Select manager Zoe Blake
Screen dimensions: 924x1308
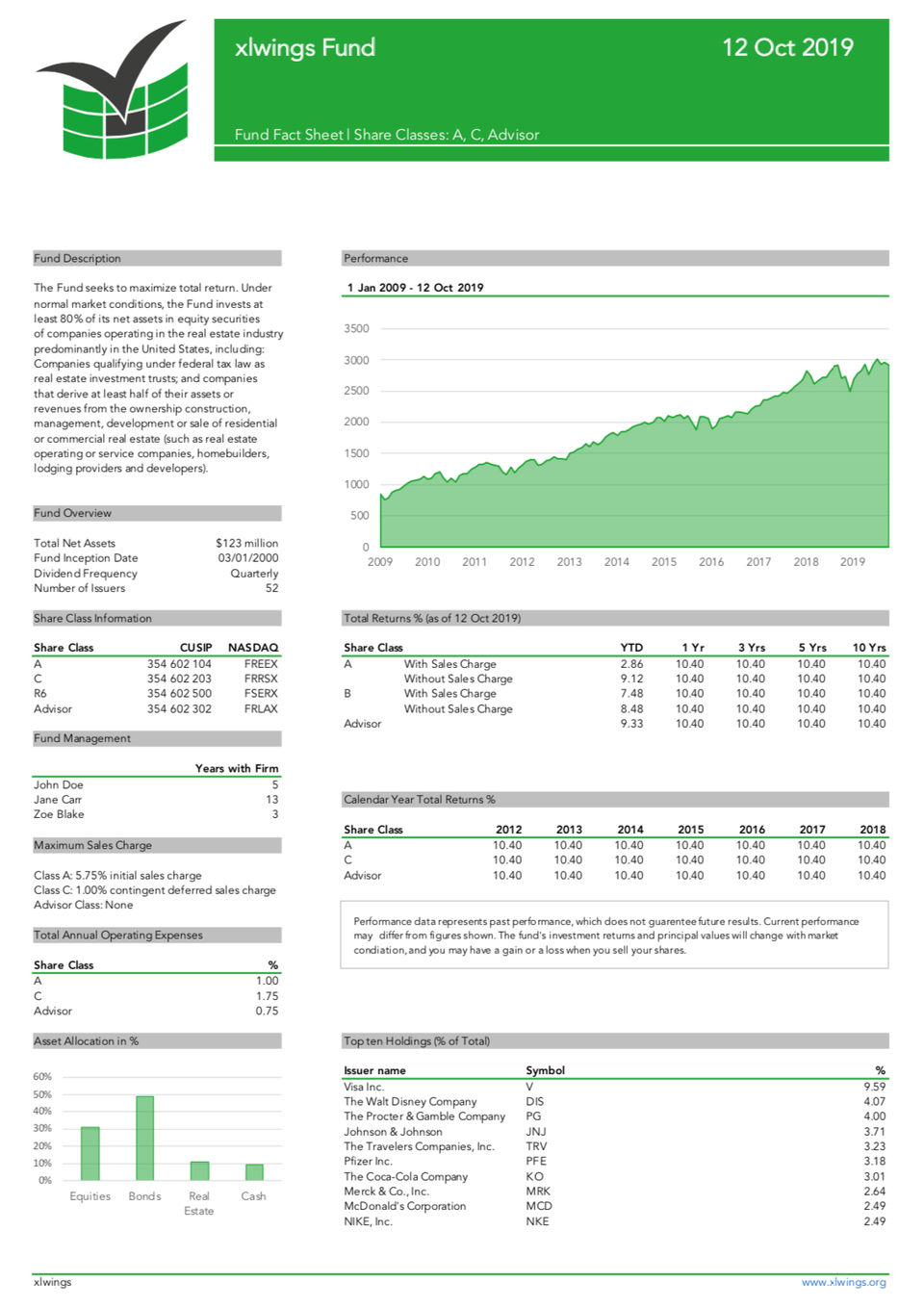(59, 814)
